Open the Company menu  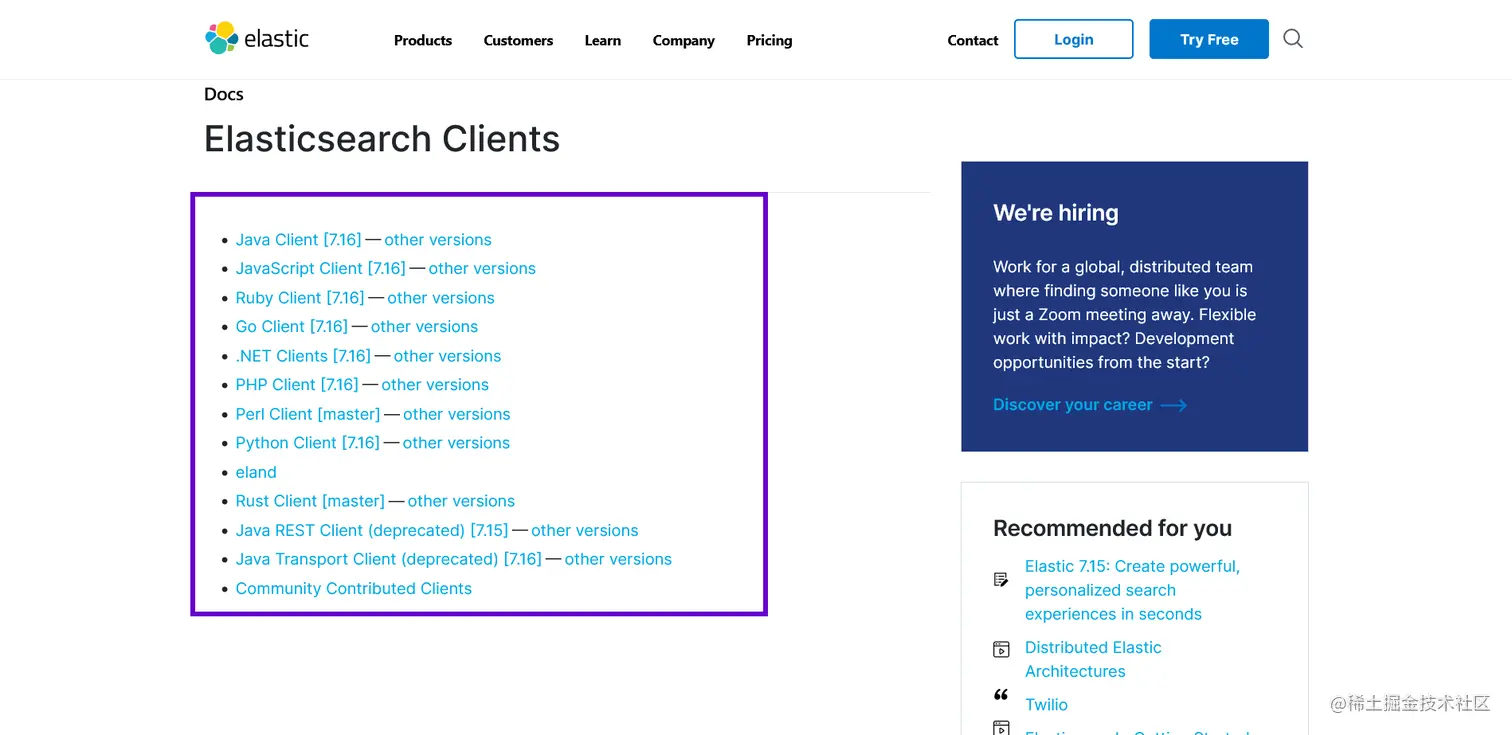pos(684,40)
